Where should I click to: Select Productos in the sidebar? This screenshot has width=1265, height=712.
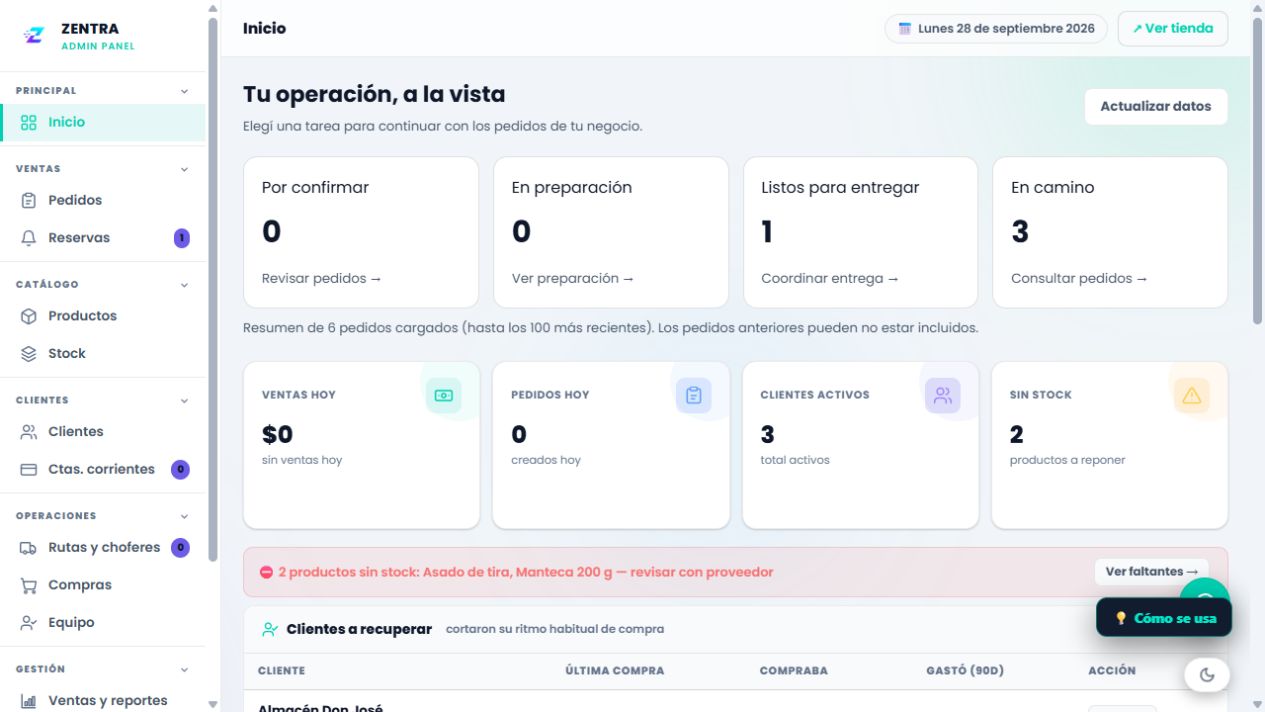point(103,316)
